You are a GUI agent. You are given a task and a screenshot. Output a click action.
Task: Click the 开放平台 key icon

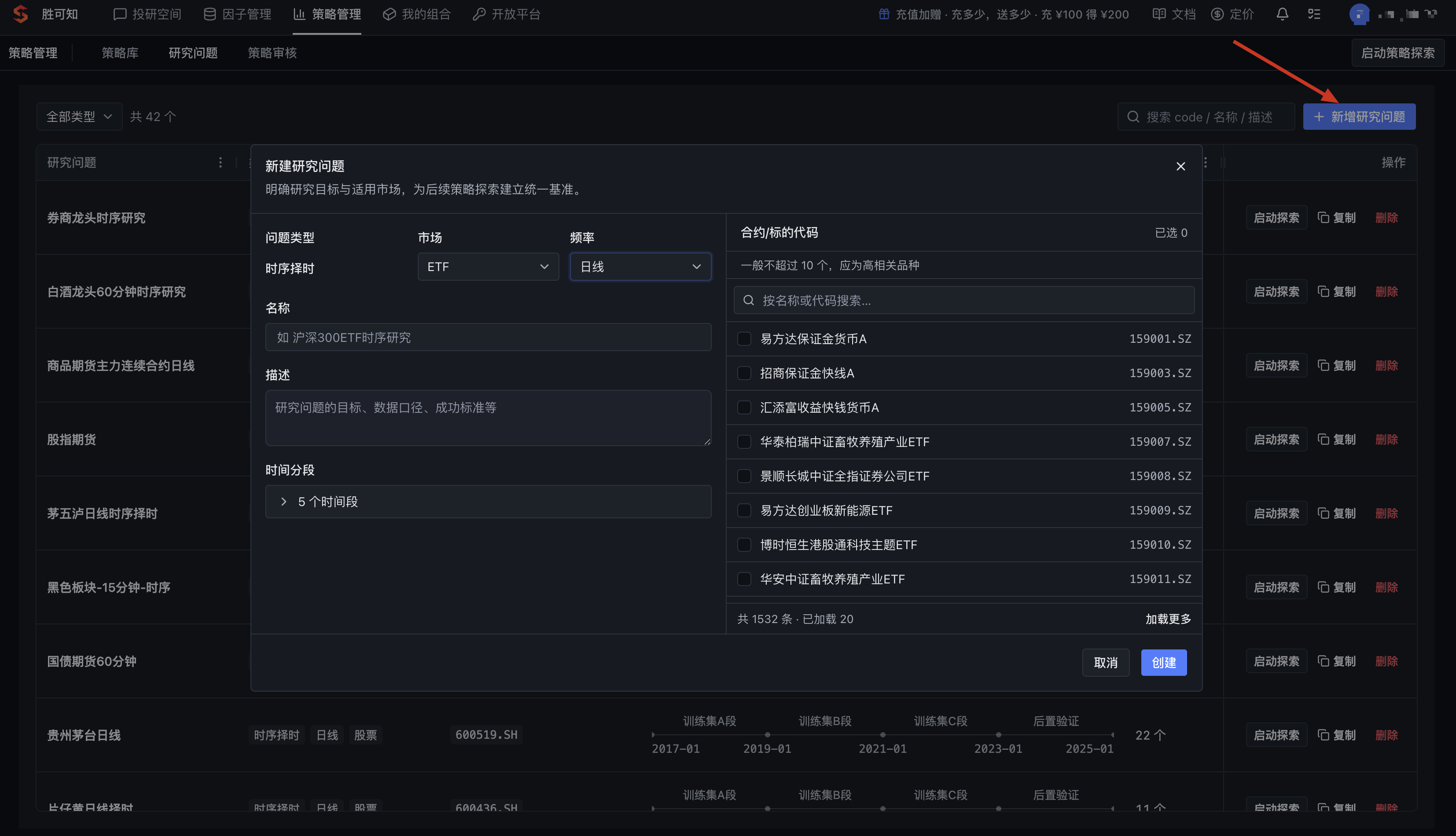pyautogui.click(x=479, y=15)
